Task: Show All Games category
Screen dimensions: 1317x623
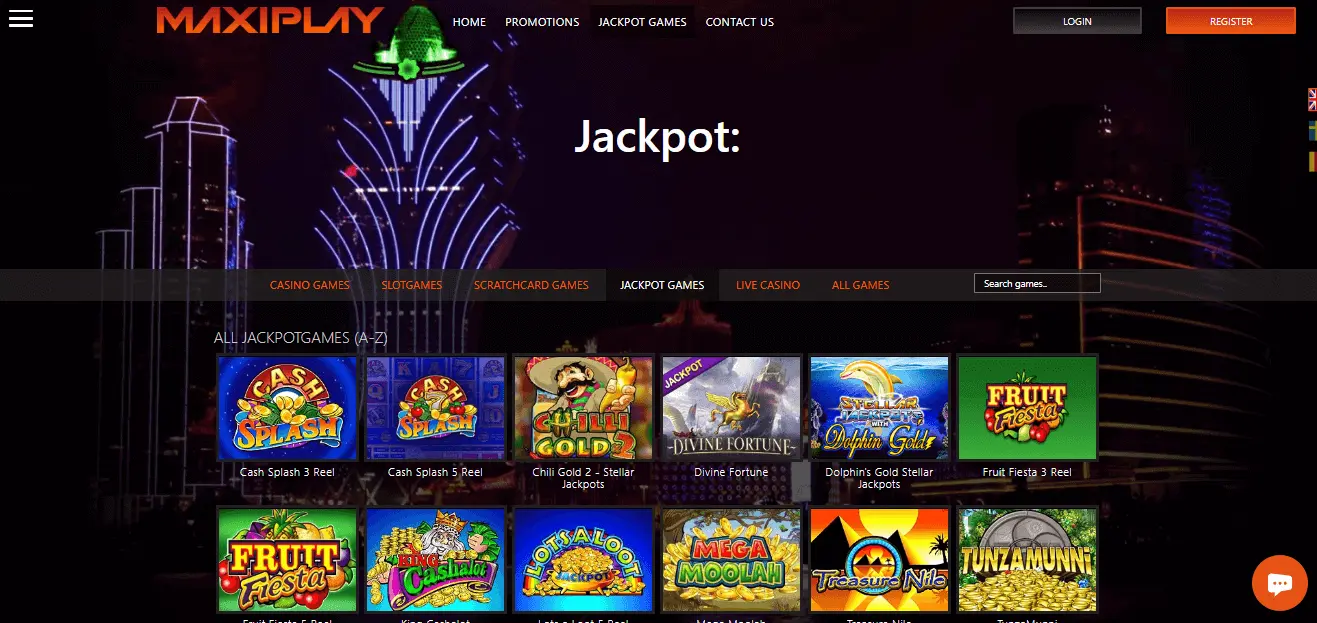Action: 860,285
